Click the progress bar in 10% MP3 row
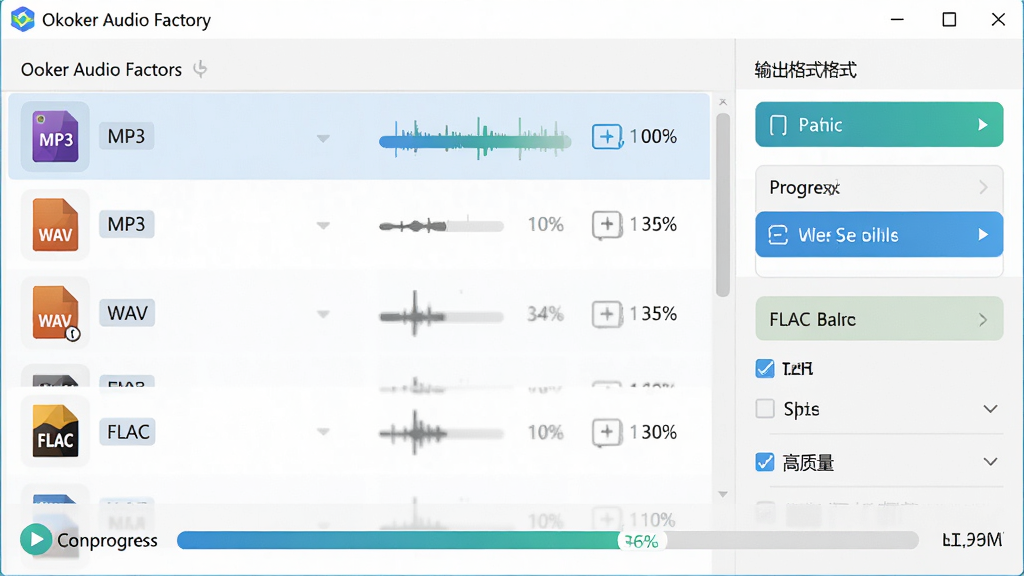 click(441, 227)
